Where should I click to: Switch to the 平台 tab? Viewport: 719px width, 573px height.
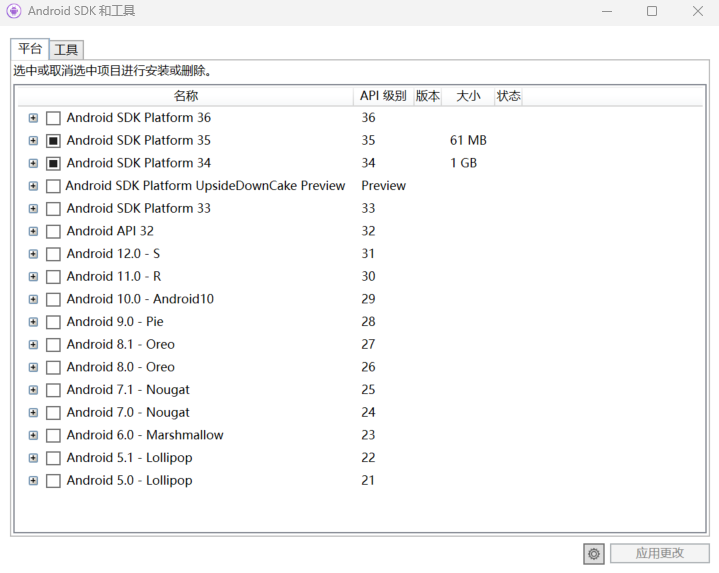[30, 49]
